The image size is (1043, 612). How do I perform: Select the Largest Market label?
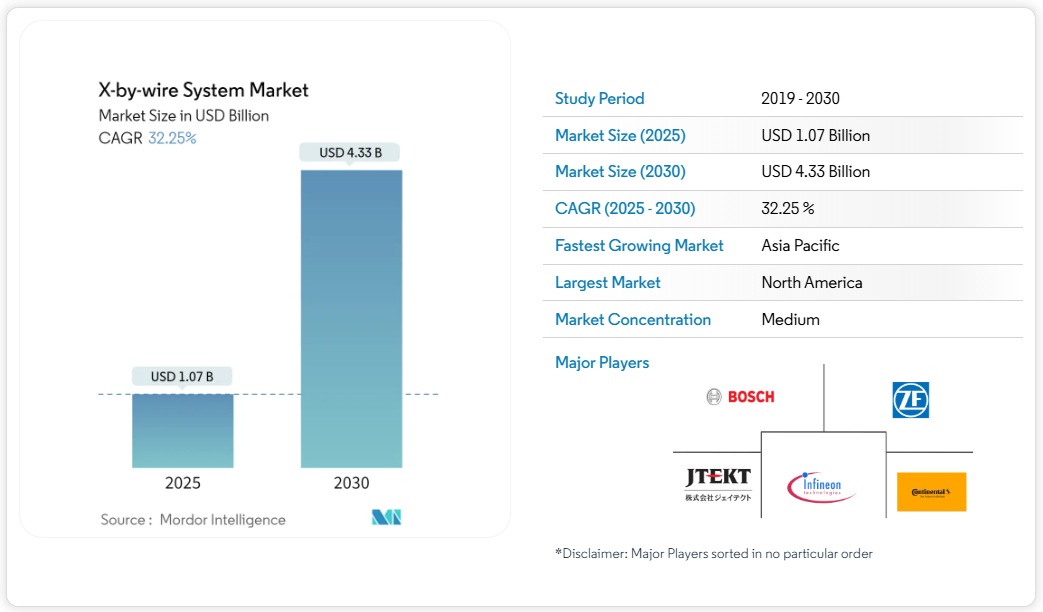(x=607, y=282)
